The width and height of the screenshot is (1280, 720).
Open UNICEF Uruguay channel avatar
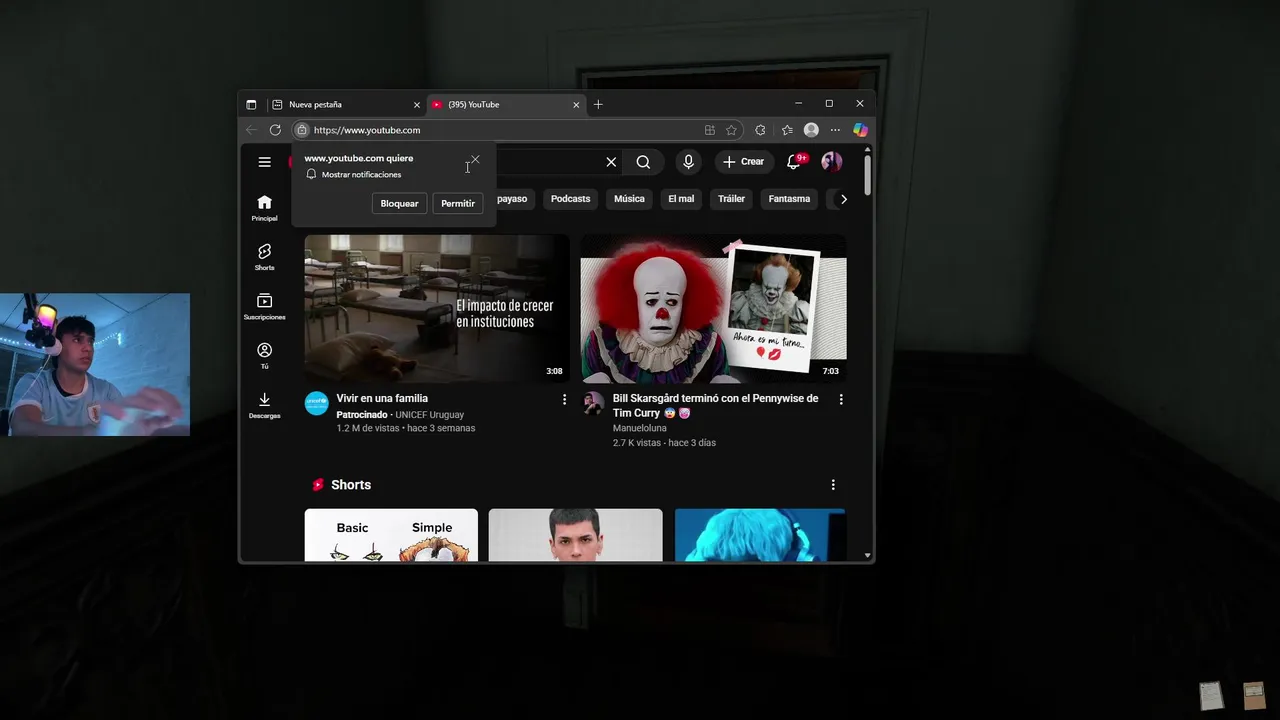click(x=316, y=403)
